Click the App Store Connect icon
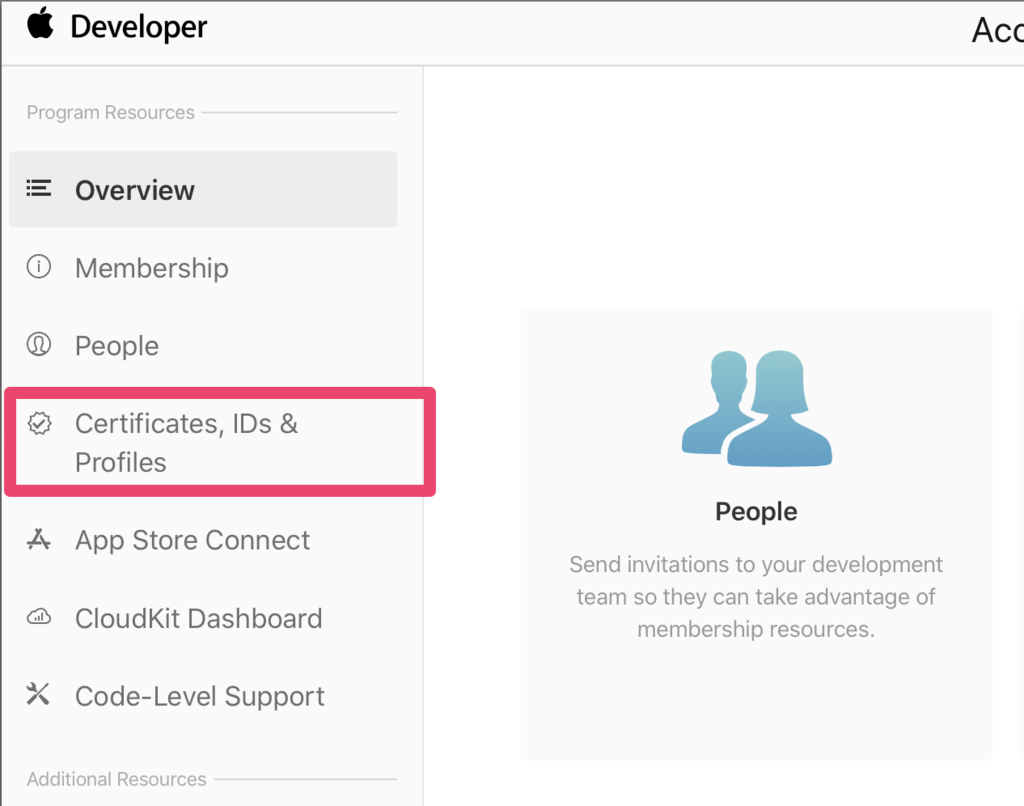 [39, 540]
